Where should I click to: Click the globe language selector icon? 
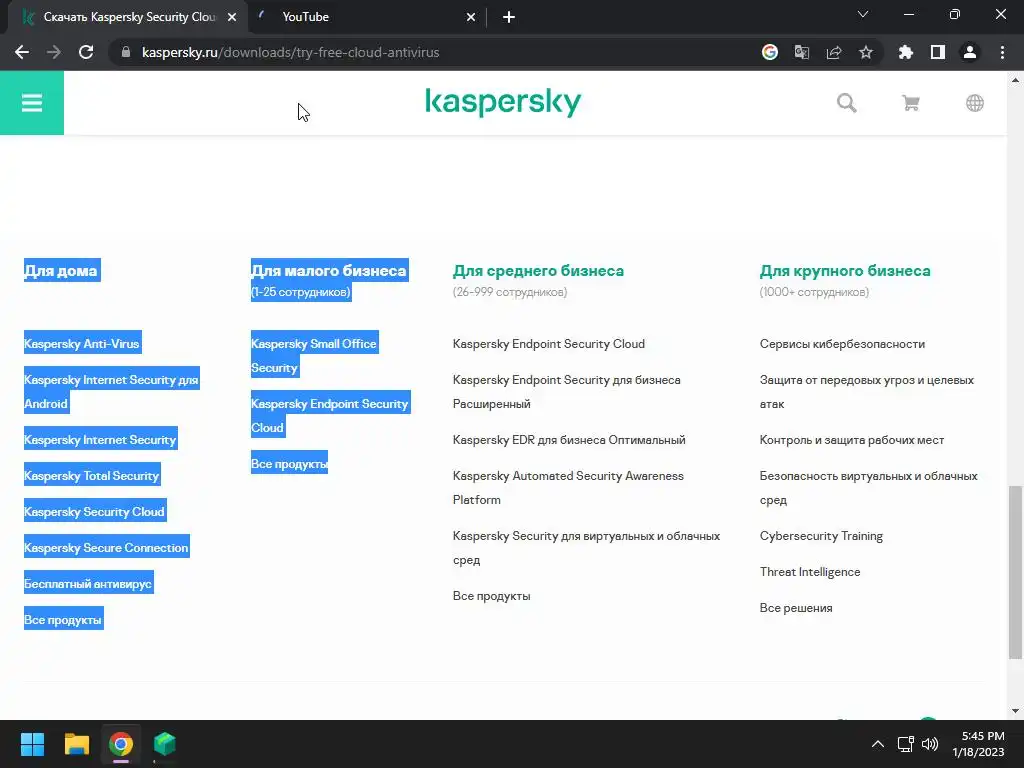974,103
